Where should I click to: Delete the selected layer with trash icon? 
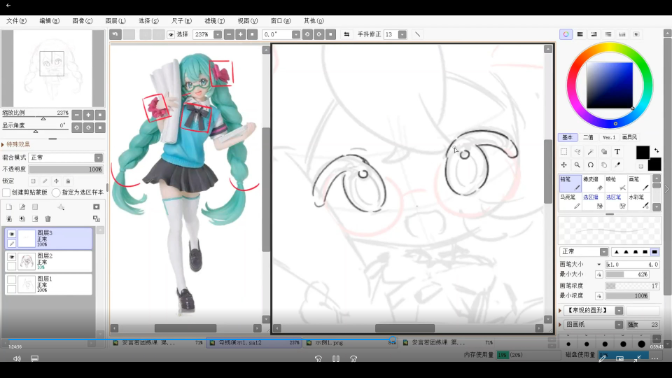tap(48, 219)
